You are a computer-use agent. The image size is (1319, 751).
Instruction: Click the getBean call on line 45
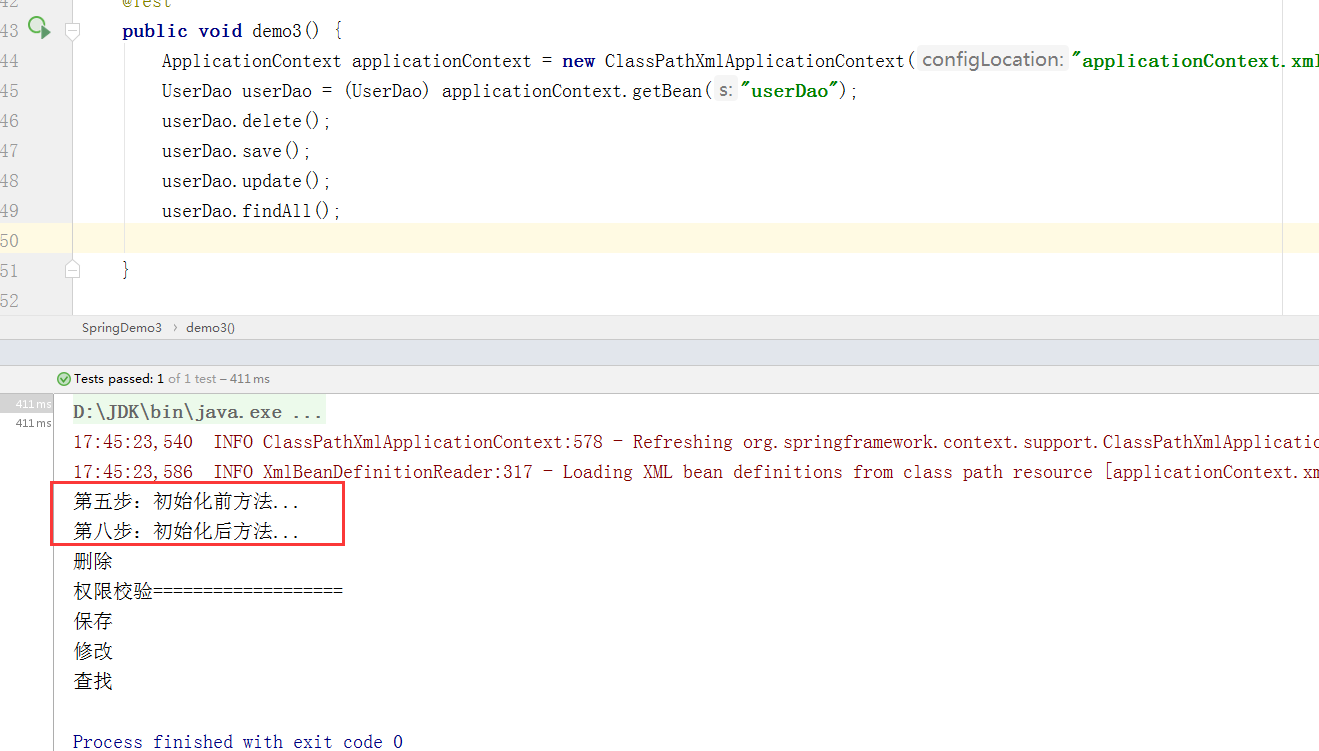(666, 91)
